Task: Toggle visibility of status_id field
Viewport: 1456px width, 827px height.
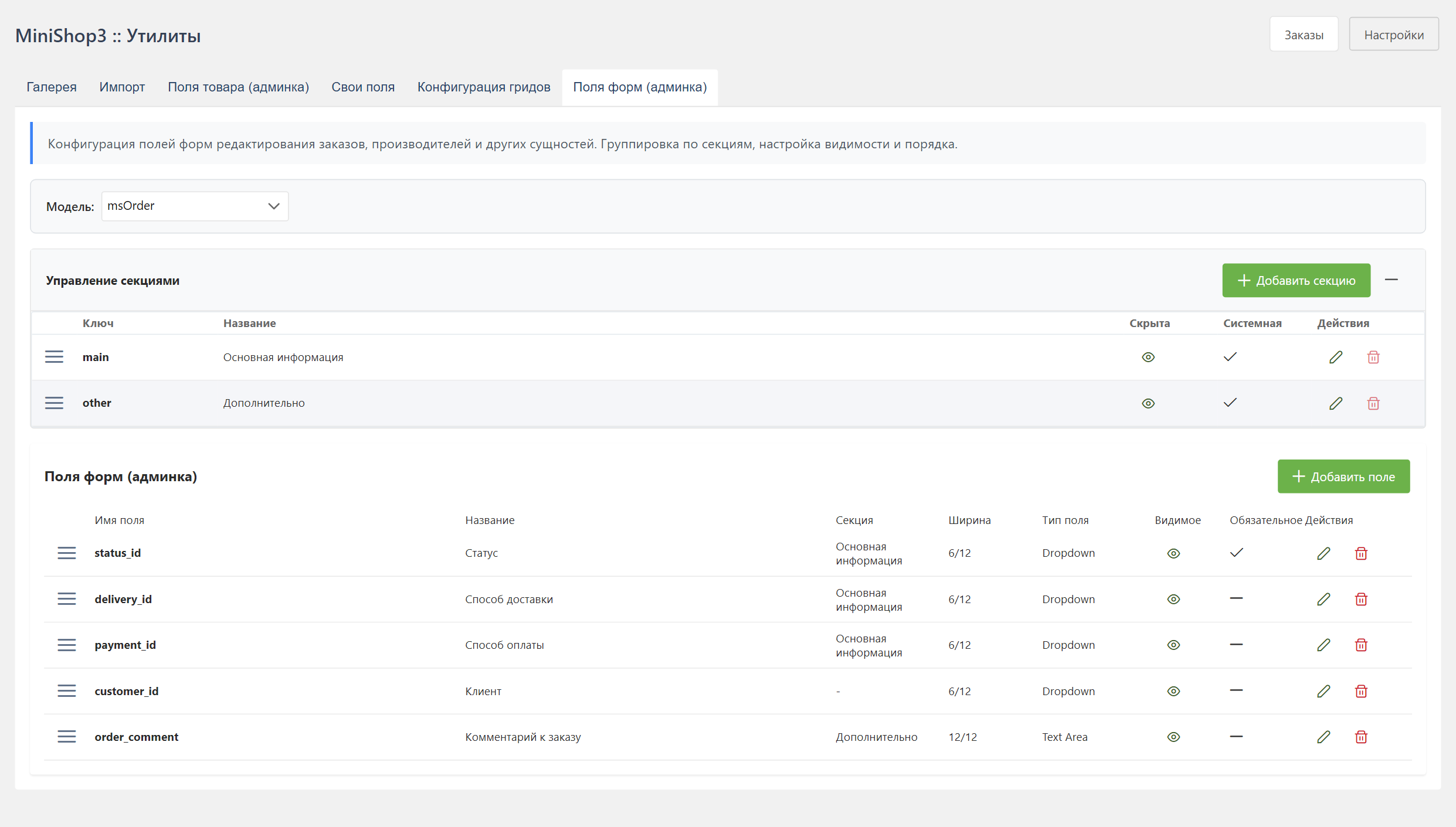Action: pyautogui.click(x=1173, y=553)
